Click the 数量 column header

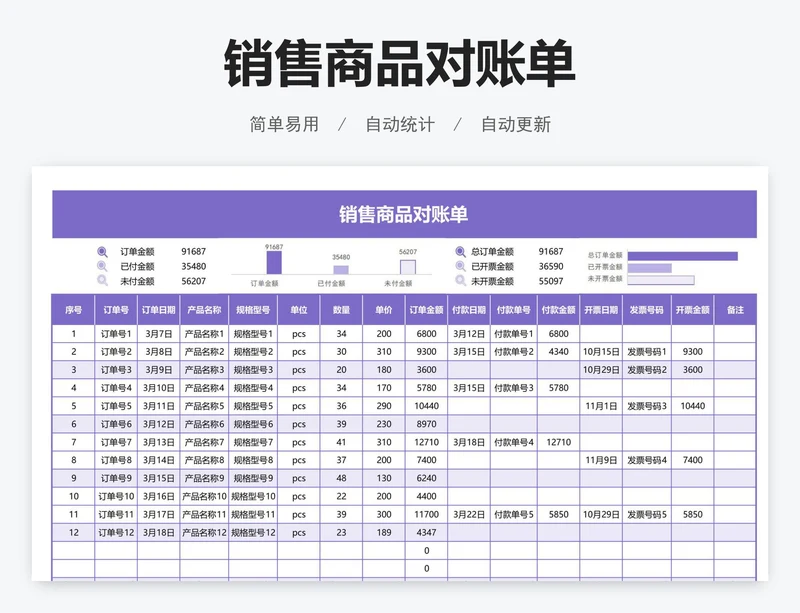[341, 310]
